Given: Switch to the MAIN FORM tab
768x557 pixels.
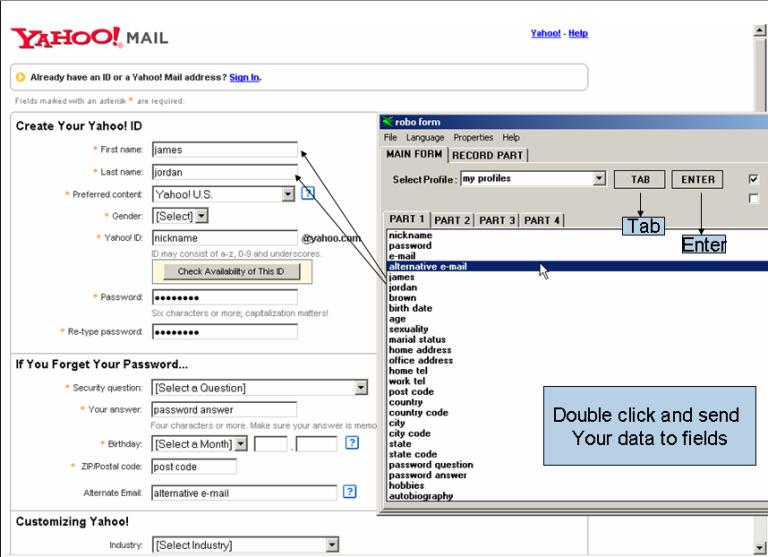Looking at the screenshot, I should click(414, 154).
